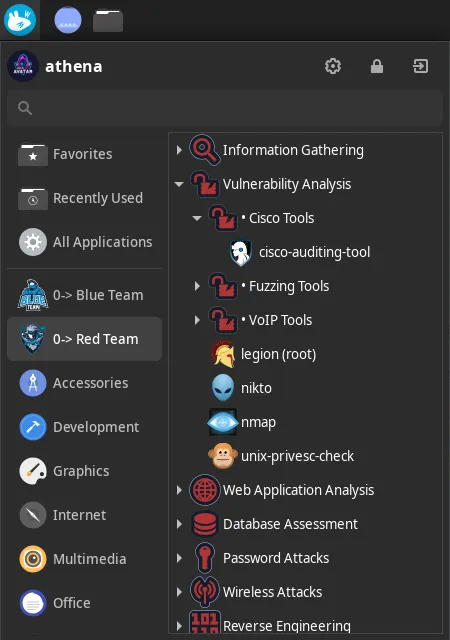The height and width of the screenshot is (640, 450).
Task: Select the All Applications category
Action: [85, 242]
